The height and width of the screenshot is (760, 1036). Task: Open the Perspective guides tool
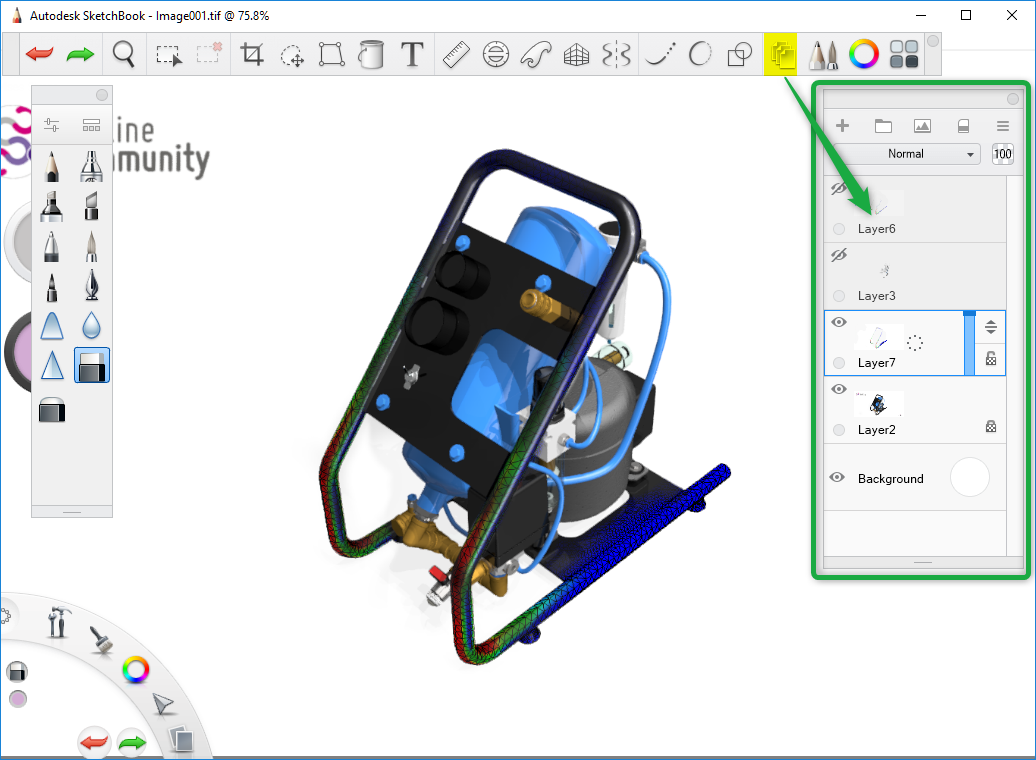coord(576,54)
